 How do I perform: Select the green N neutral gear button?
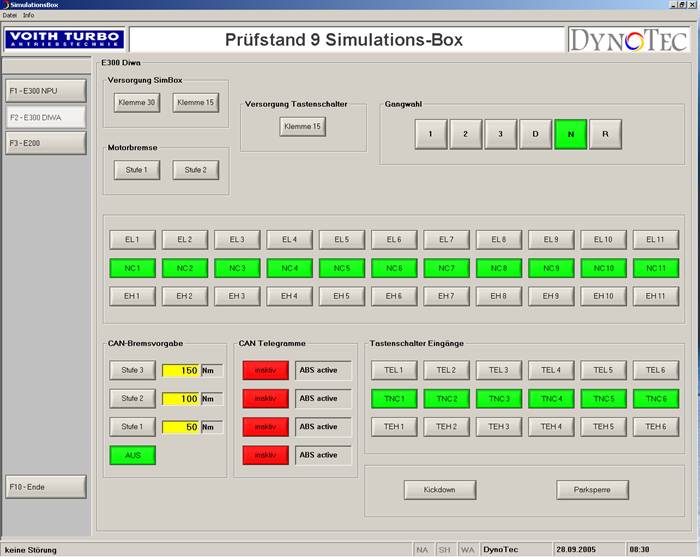tap(570, 134)
